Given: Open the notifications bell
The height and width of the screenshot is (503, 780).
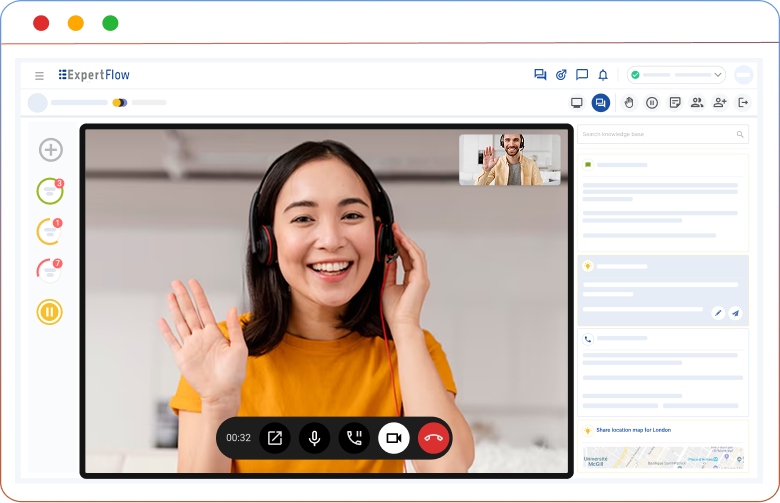Looking at the screenshot, I should [x=603, y=75].
